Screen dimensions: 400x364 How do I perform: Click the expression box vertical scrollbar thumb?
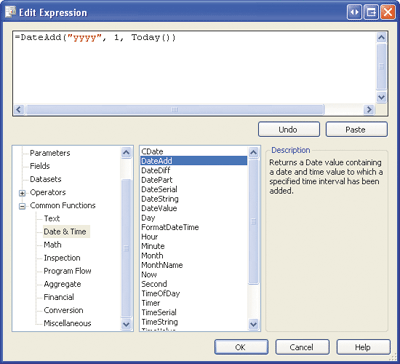pyautogui.click(x=381, y=67)
